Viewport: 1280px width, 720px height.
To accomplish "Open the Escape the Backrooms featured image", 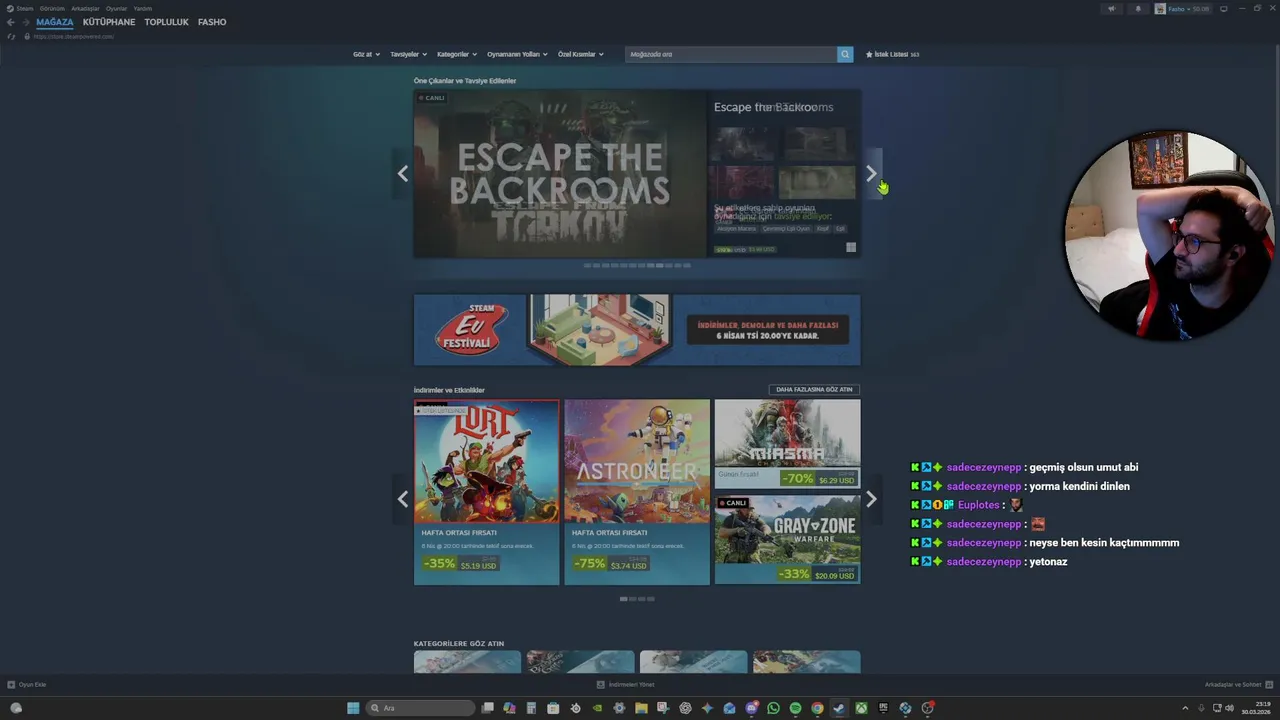I will tap(560, 174).
